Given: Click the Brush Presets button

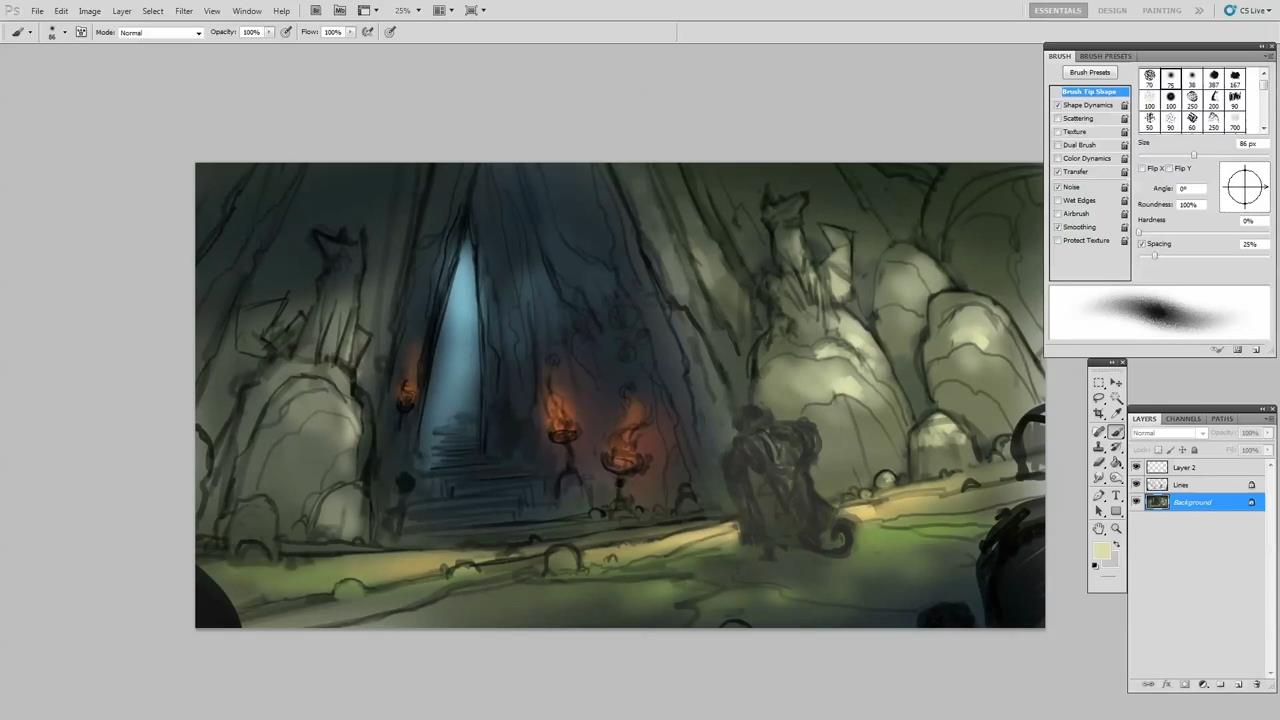Looking at the screenshot, I should pos(1090,72).
